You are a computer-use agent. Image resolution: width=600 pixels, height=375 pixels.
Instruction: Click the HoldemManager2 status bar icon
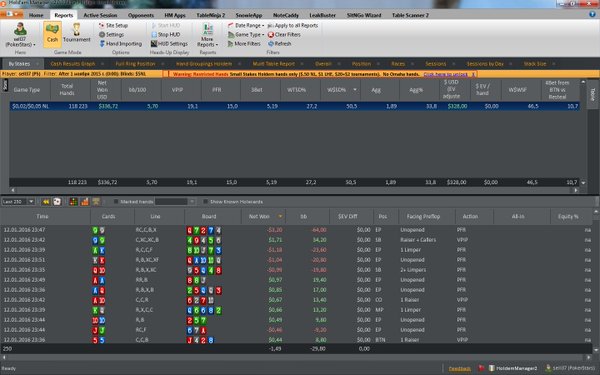tap(491, 368)
